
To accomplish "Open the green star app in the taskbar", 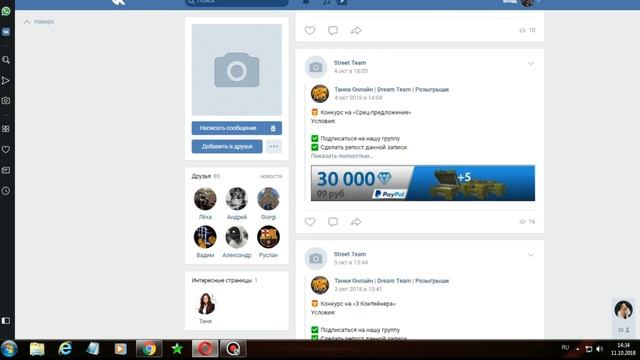I will pos(177,349).
